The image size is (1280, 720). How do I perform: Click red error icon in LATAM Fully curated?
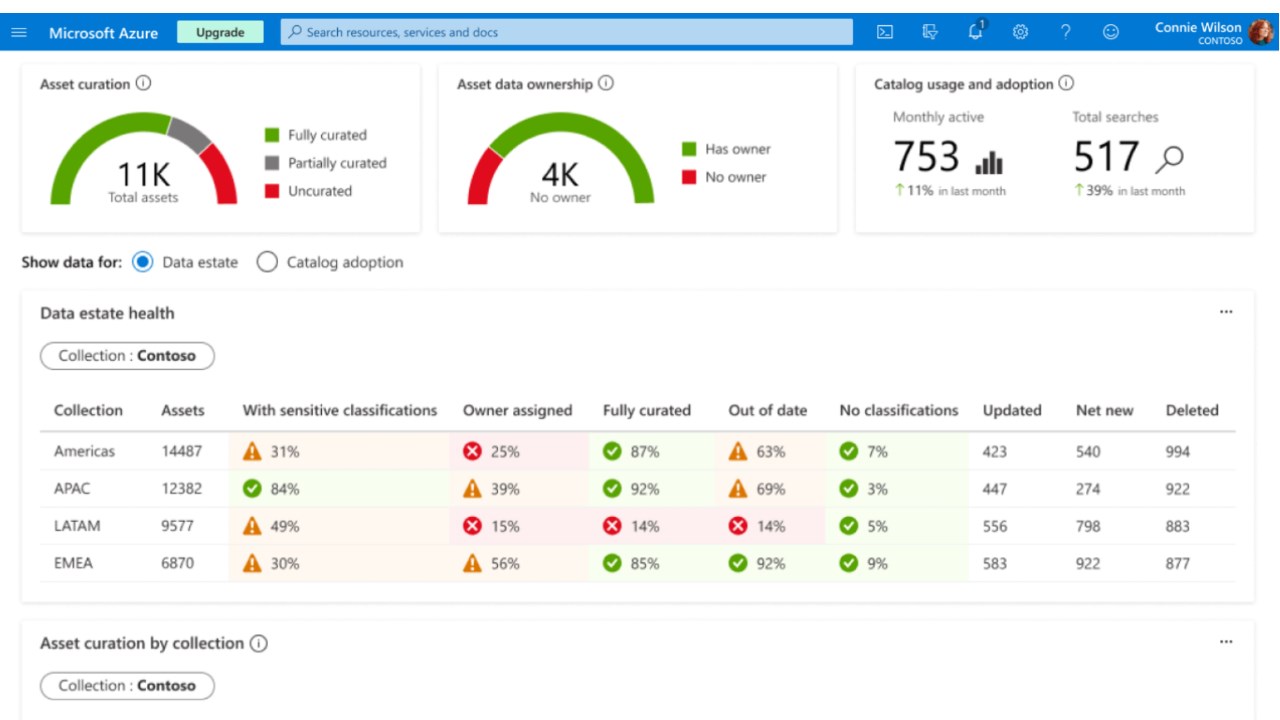point(612,526)
